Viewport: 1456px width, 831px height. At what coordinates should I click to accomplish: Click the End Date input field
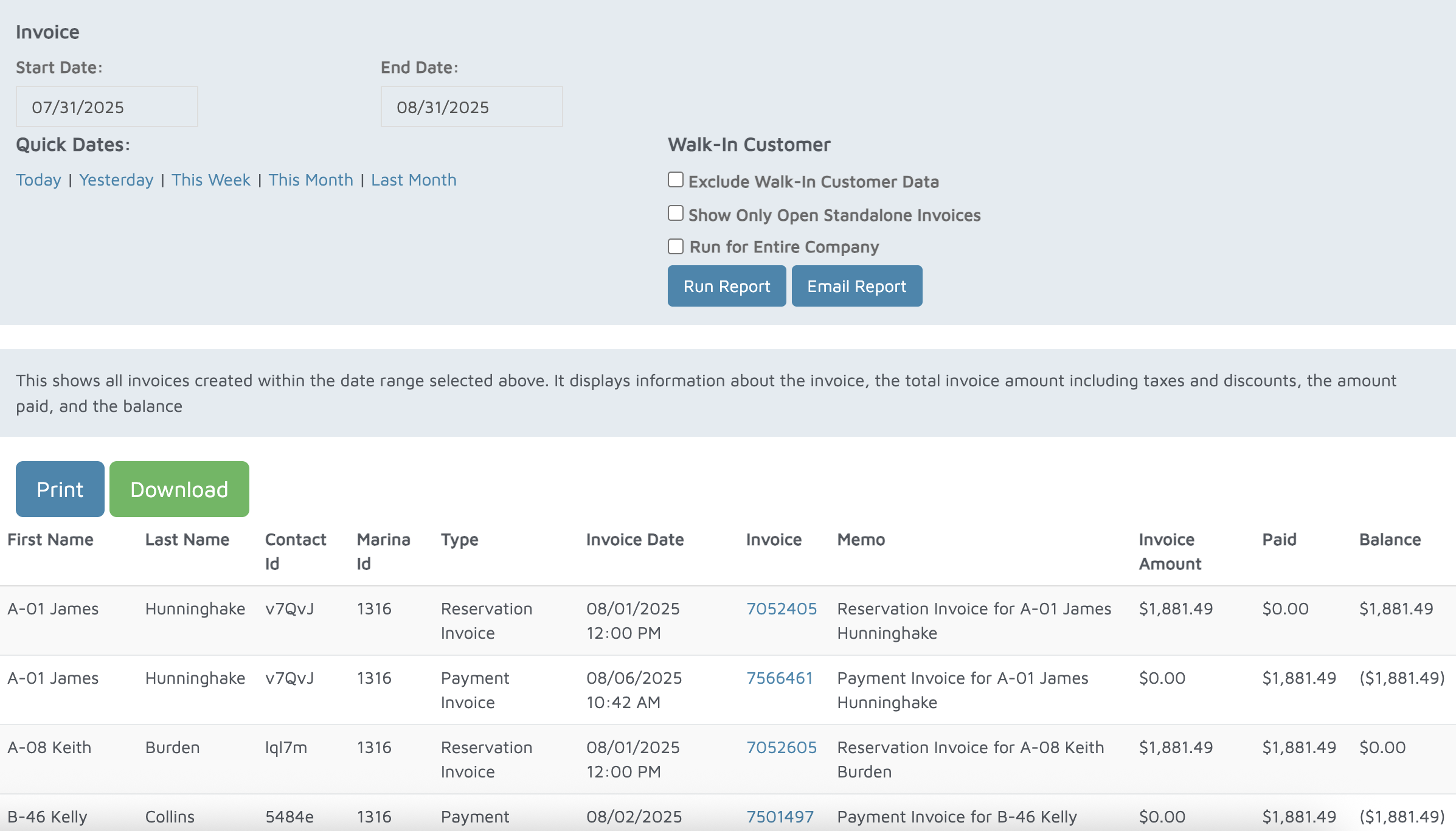471,107
